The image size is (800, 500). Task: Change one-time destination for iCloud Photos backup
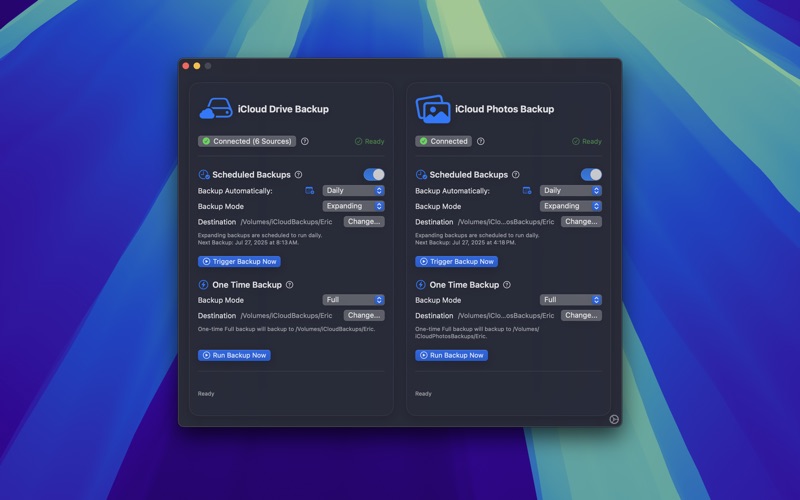(x=581, y=315)
